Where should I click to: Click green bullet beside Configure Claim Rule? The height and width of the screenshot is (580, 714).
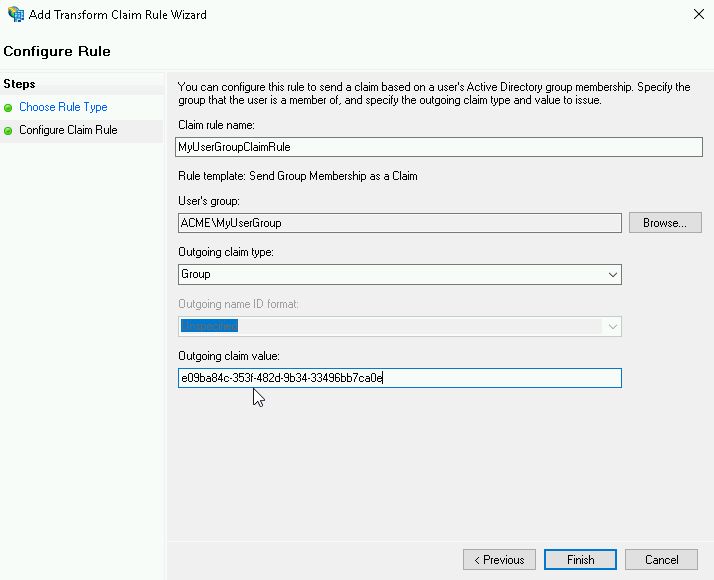[x=8, y=131]
